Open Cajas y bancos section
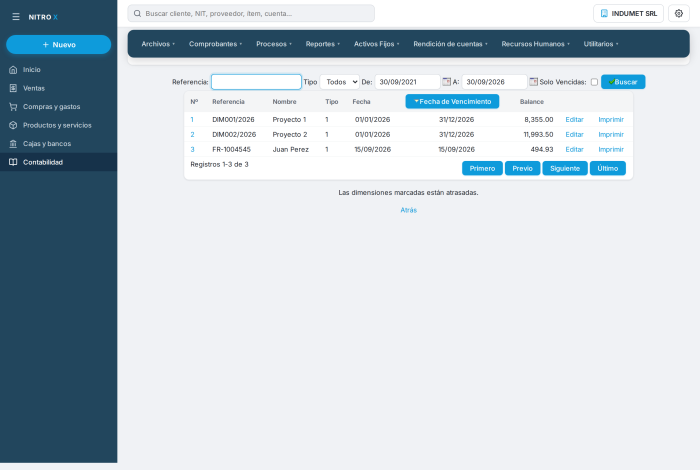700x470 pixels. (58, 144)
